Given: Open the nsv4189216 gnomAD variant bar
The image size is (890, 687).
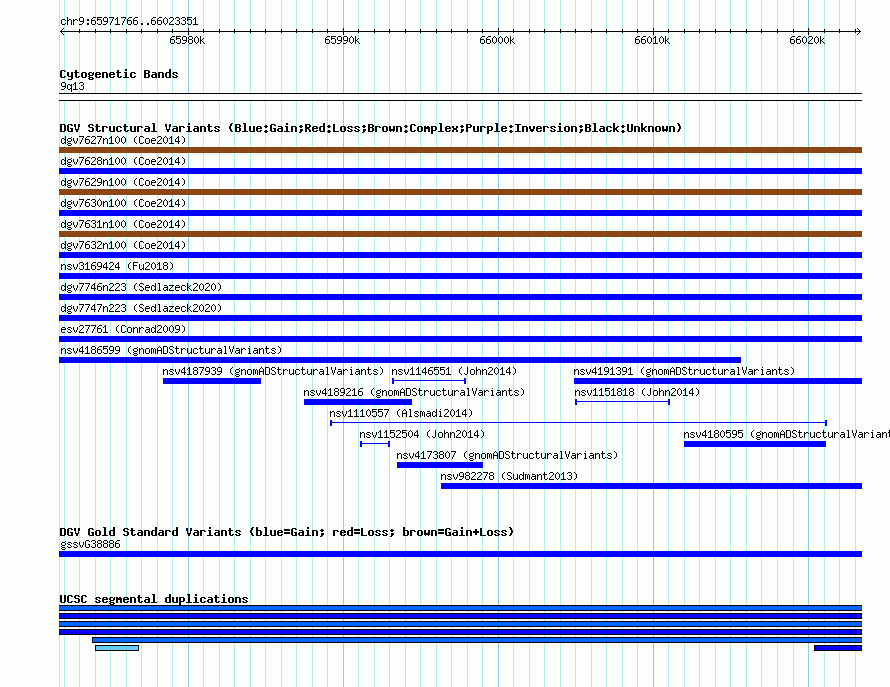Looking at the screenshot, I should 358,402.
